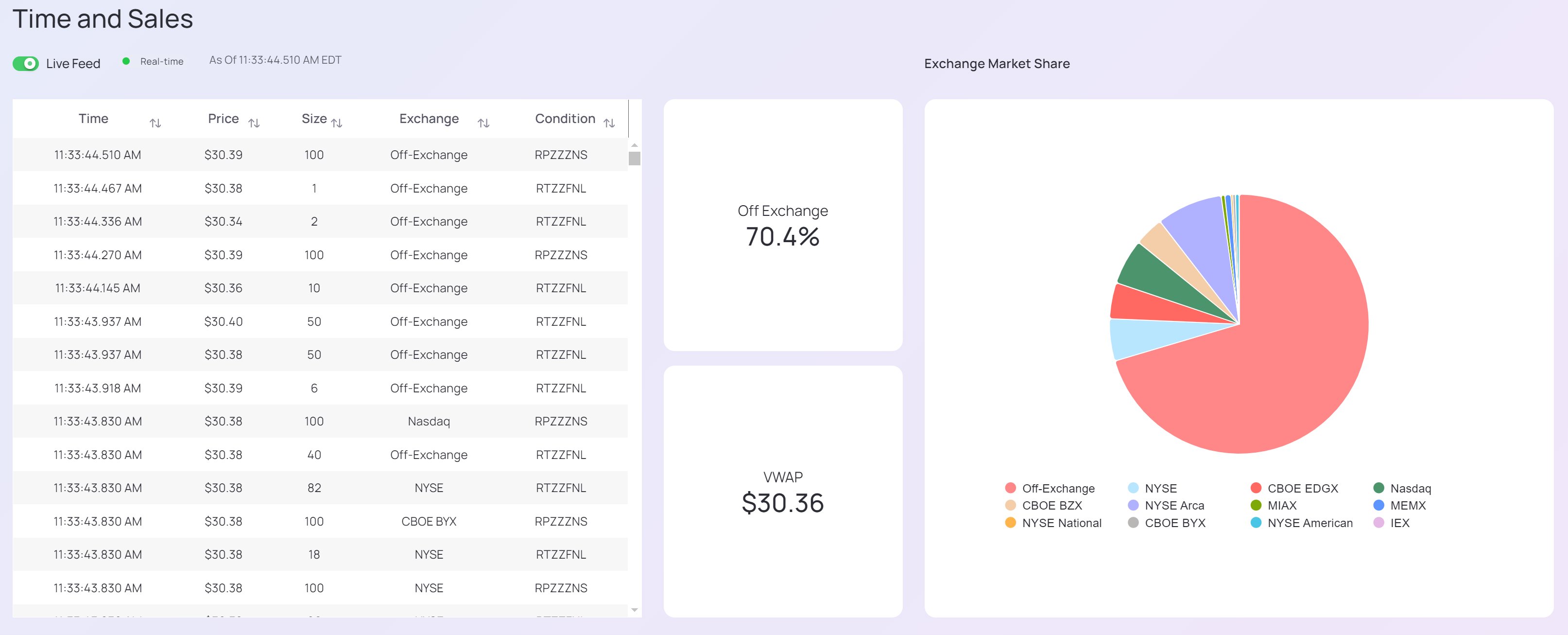Sort table by Size column arrows
The width and height of the screenshot is (1568, 635).
point(337,123)
